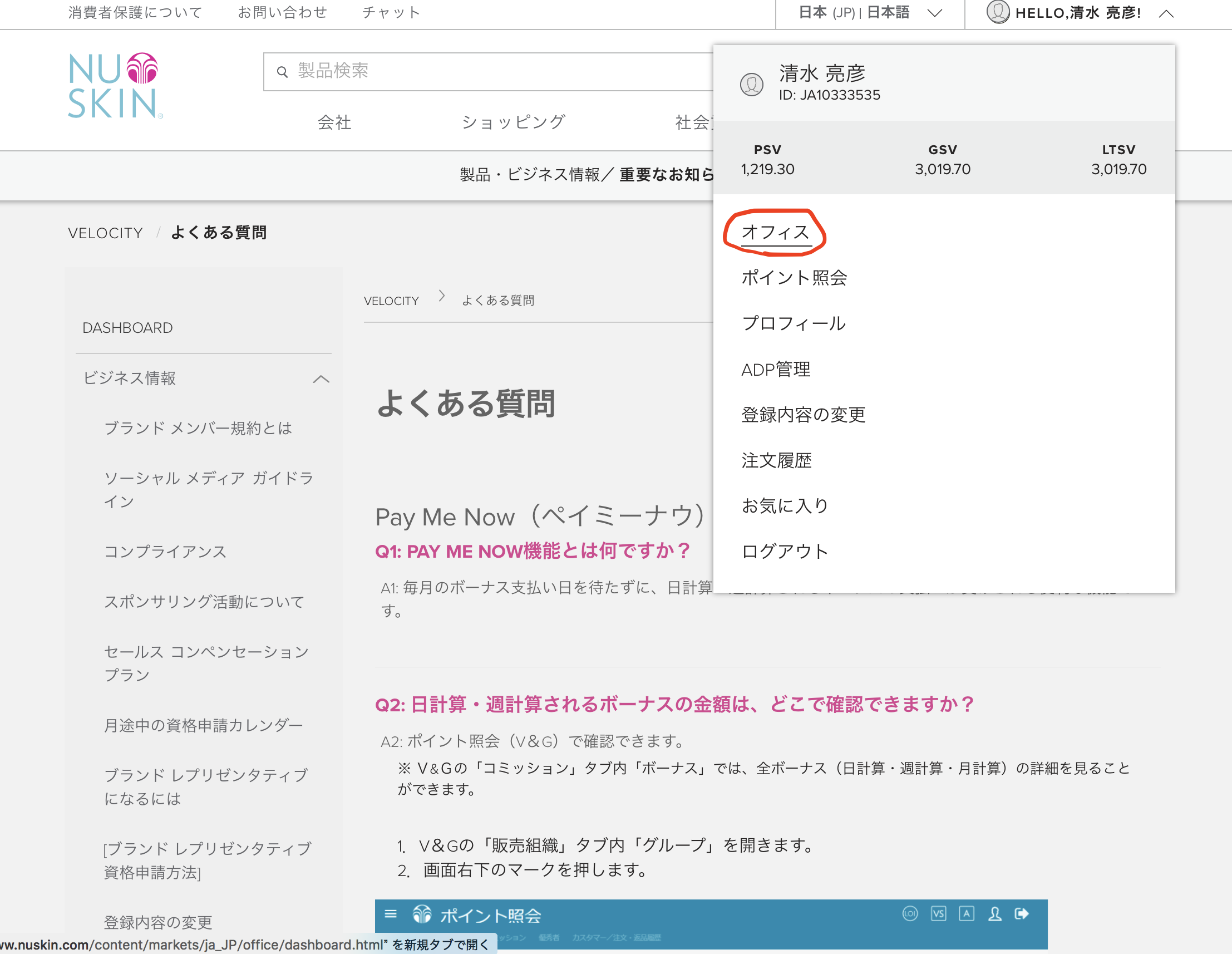
Task: Open ブランド レプリゼンタティブになるには sidebar item
Action: (x=206, y=787)
